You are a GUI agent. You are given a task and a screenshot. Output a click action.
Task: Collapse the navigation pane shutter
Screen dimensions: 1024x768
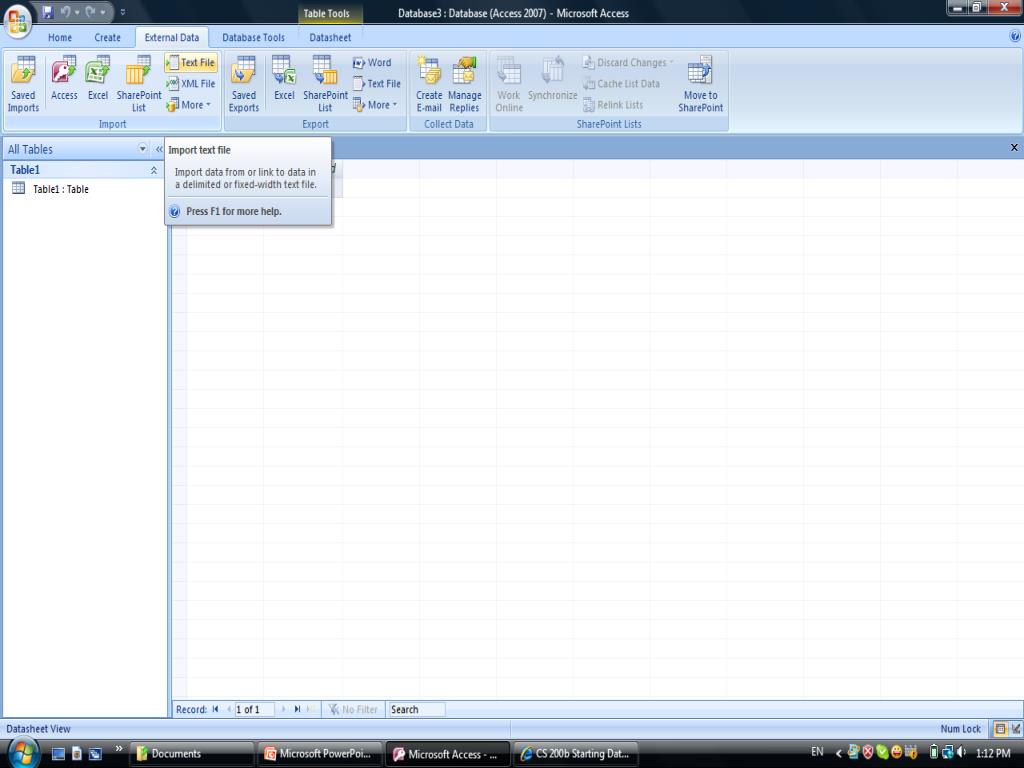click(159, 149)
